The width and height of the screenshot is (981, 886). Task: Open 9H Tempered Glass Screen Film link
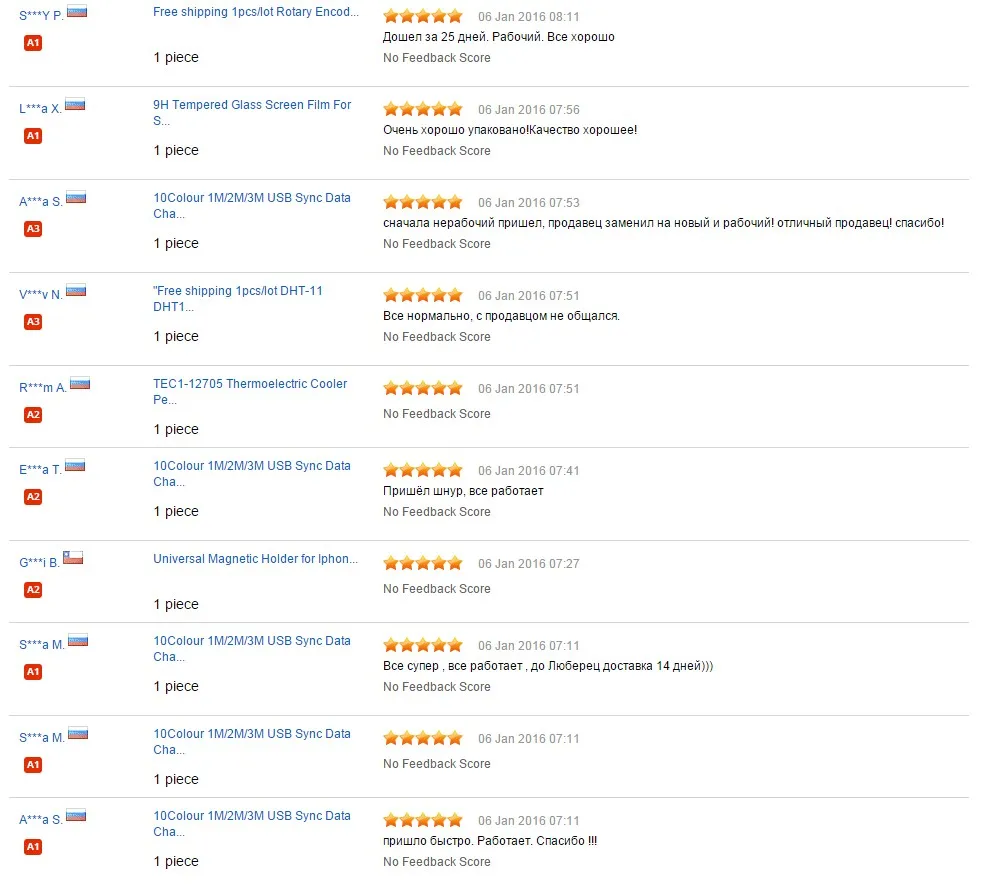click(x=252, y=113)
